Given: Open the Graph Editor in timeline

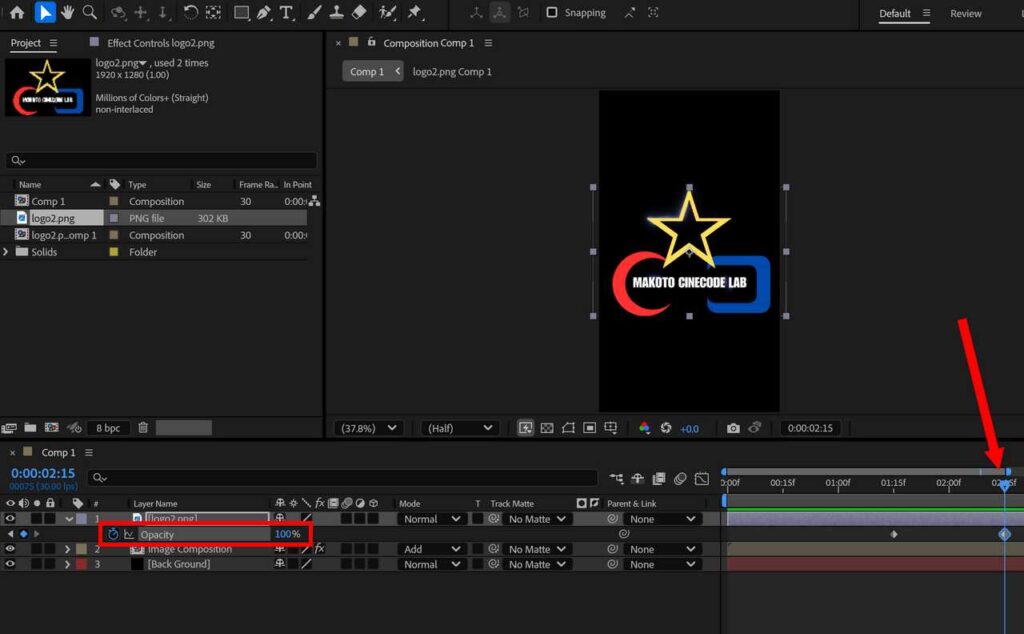Looking at the screenshot, I should 701,479.
